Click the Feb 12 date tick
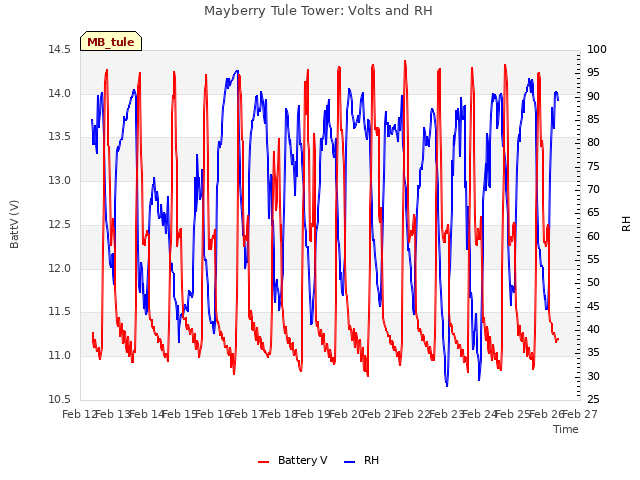 pos(79,415)
